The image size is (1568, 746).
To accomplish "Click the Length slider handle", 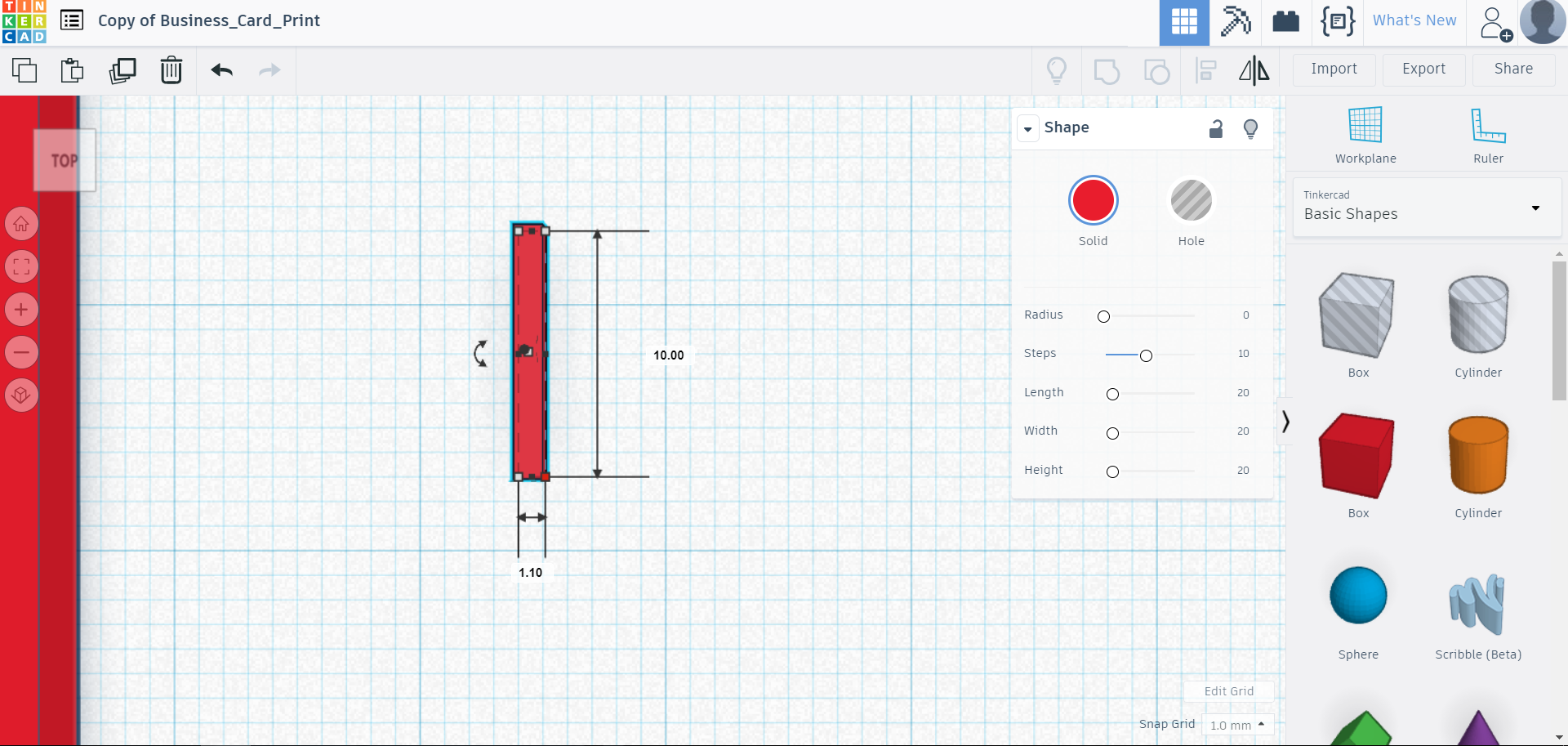I will [x=1112, y=394].
